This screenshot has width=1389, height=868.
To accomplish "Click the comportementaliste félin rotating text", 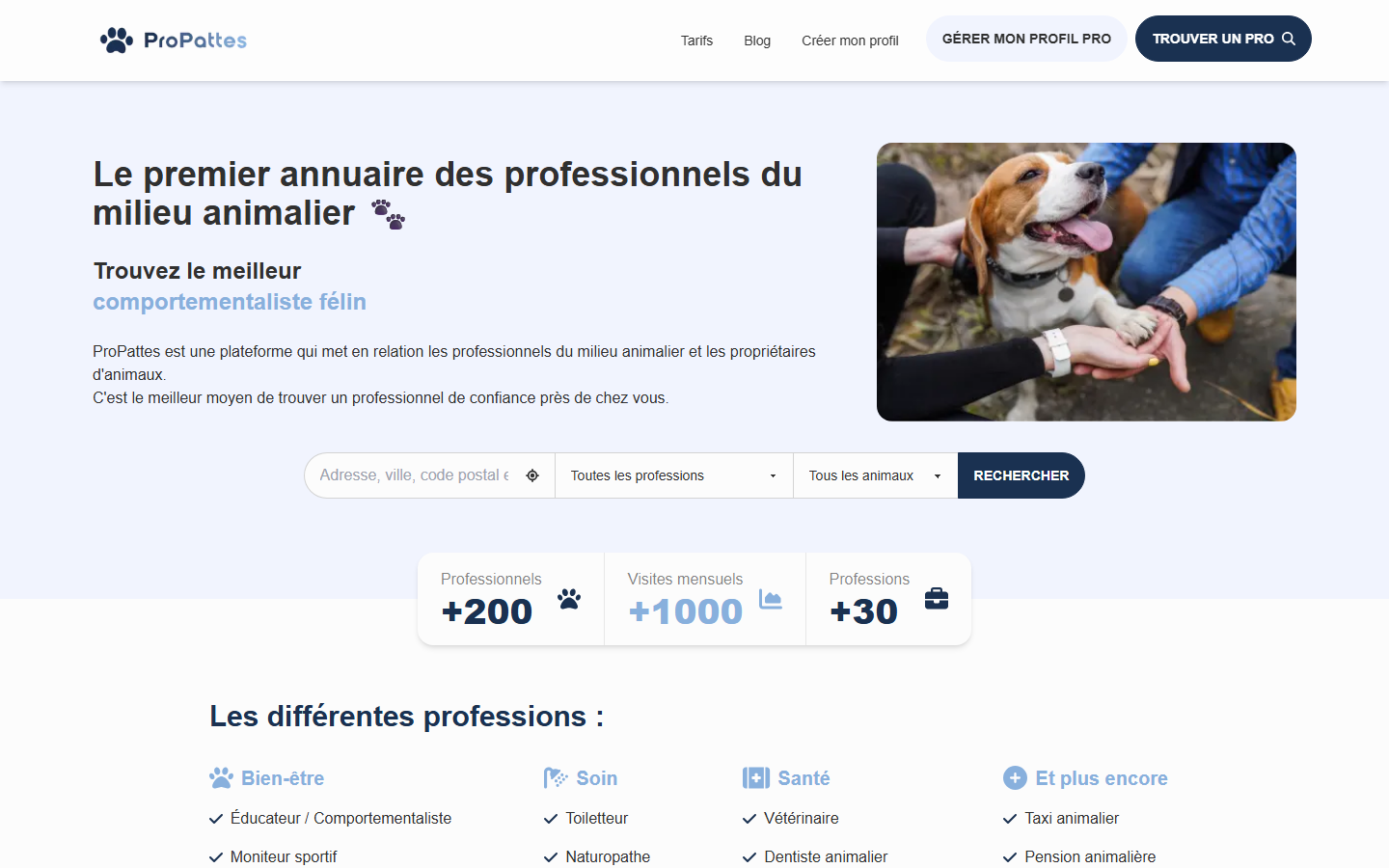I will point(230,302).
